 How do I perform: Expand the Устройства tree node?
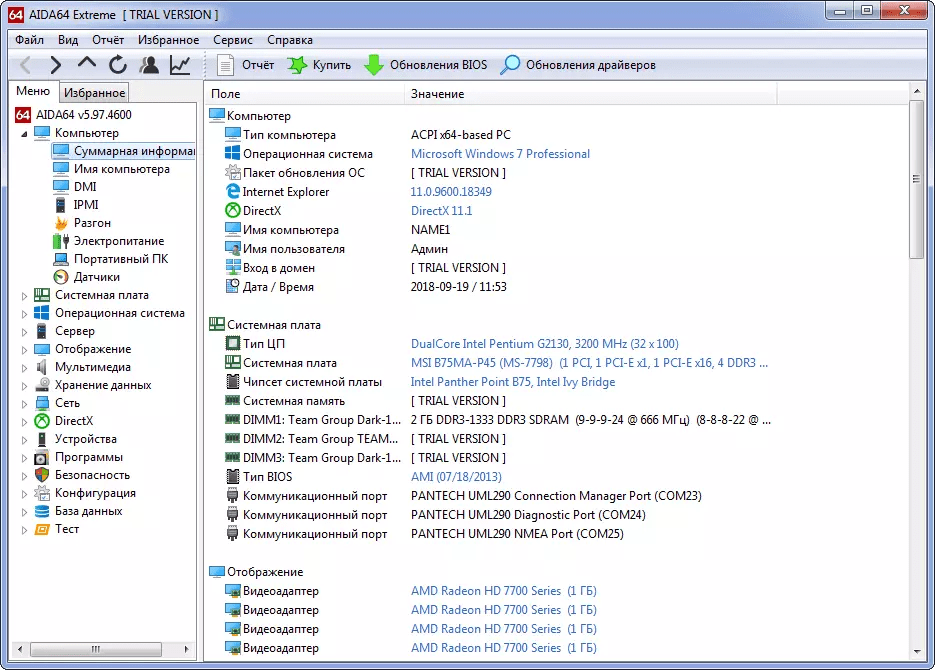pyautogui.click(x=24, y=439)
